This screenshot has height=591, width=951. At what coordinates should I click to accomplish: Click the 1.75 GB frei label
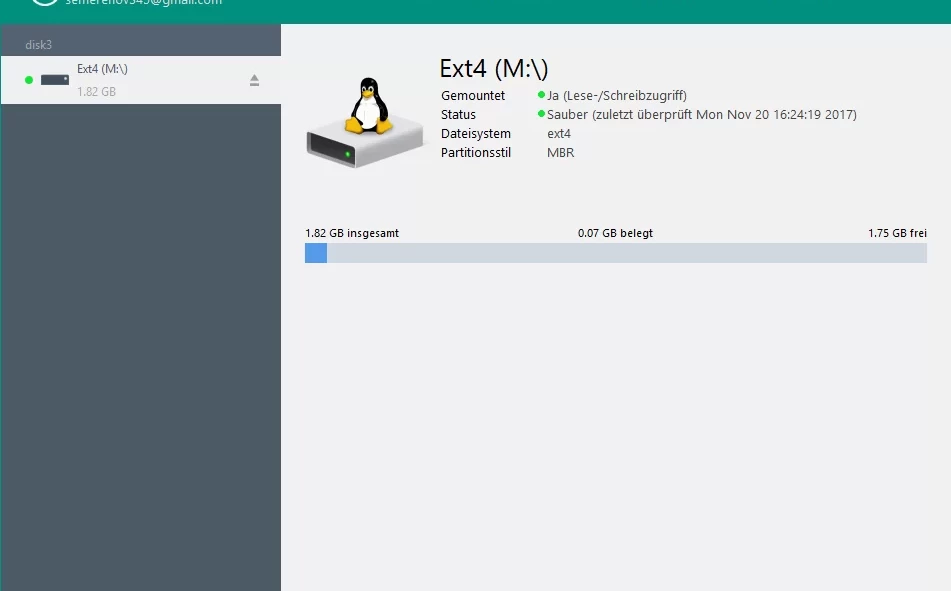[897, 233]
